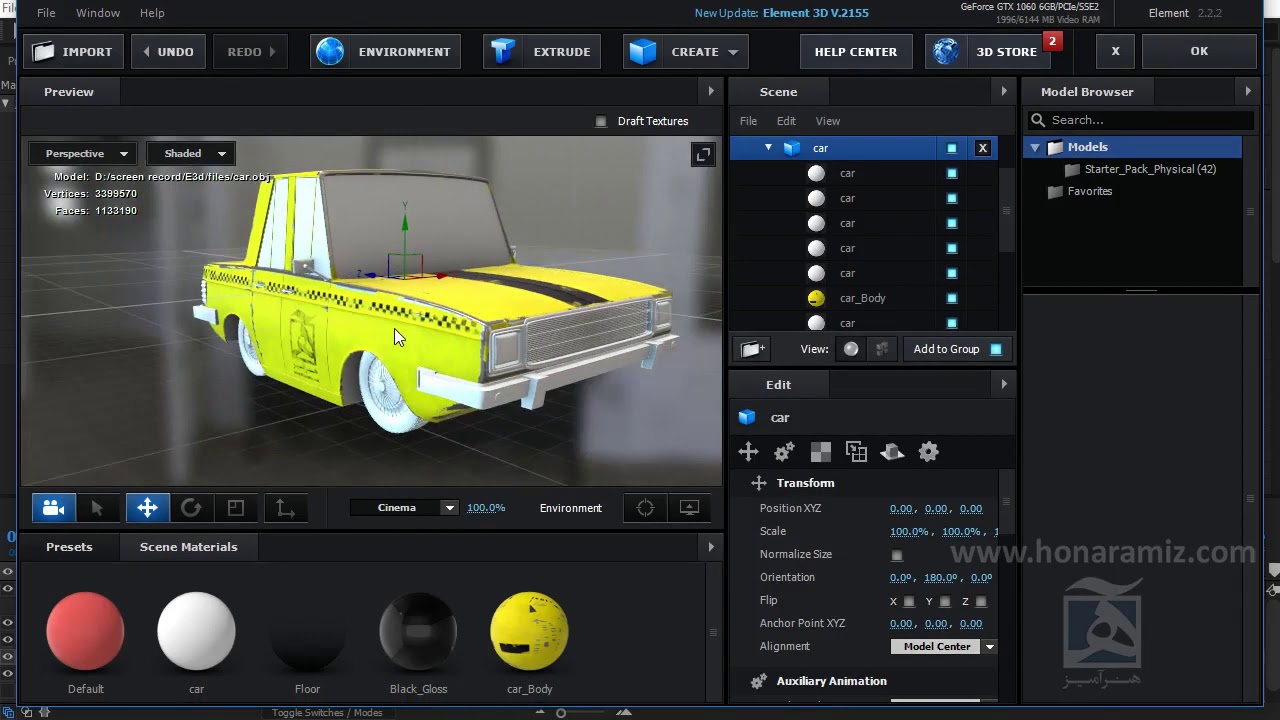Open the Environment settings button
The width and height of the screenshot is (1280, 720).
pyautogui.click(x=385, y=51)
